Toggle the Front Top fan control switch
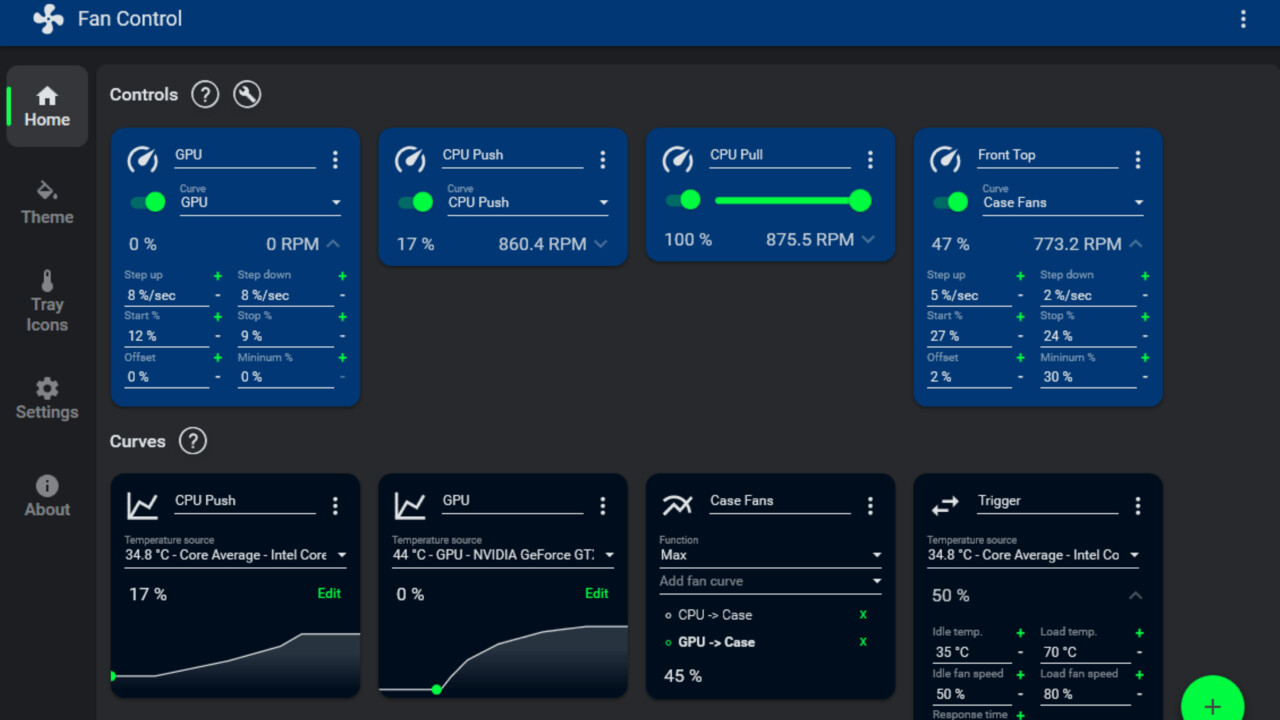The width and height of the screenshot is (1280, 720). [x=950, y=201]
